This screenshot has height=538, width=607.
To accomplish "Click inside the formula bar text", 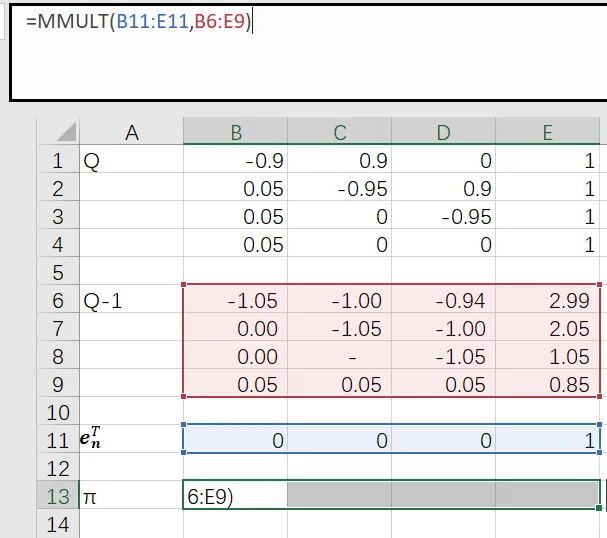I will [140, 23].
